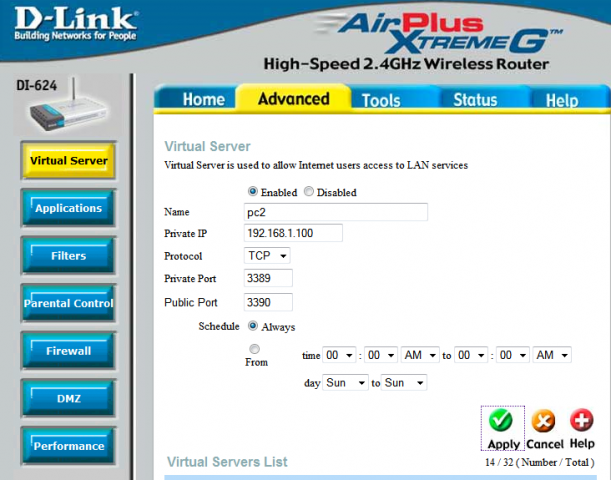This screenshot has width=611, height=480.
Task: Click the Virtual Server page heading
Action: point(207,146)
